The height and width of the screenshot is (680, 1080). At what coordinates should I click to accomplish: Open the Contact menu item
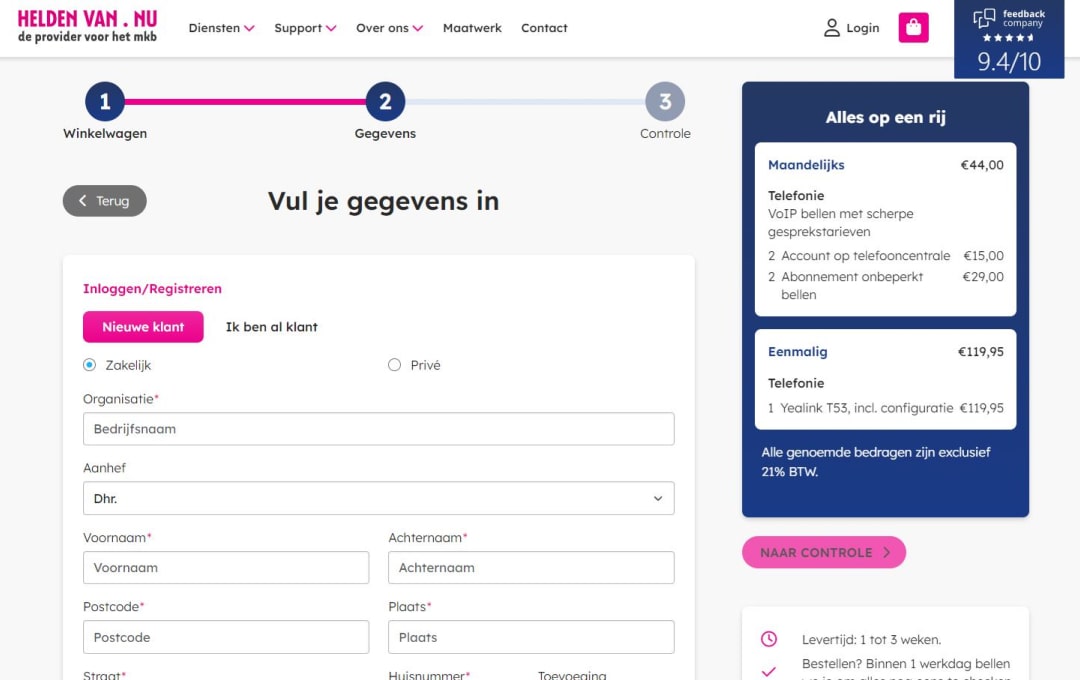tap(544, 28)
